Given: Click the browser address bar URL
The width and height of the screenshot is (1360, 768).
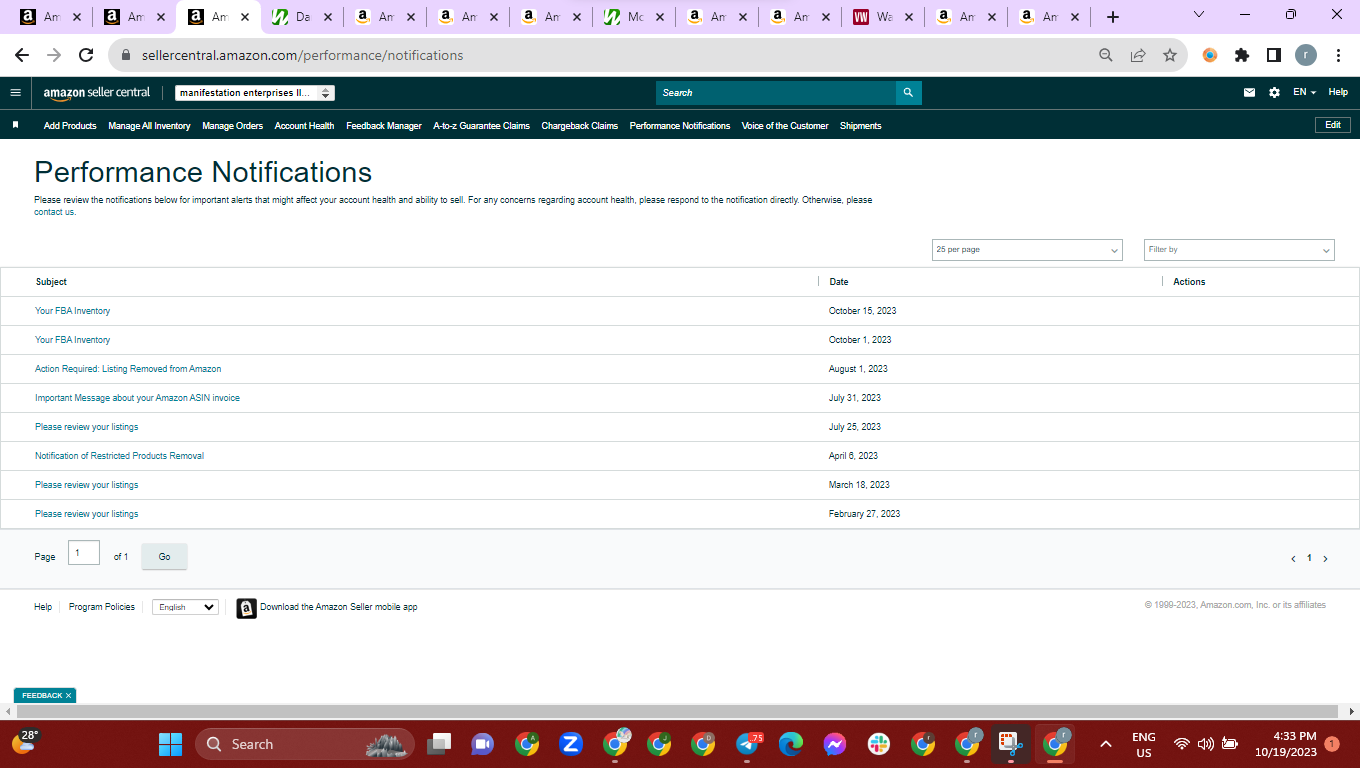Looking at the screenshot, I should tap(303, 55).
